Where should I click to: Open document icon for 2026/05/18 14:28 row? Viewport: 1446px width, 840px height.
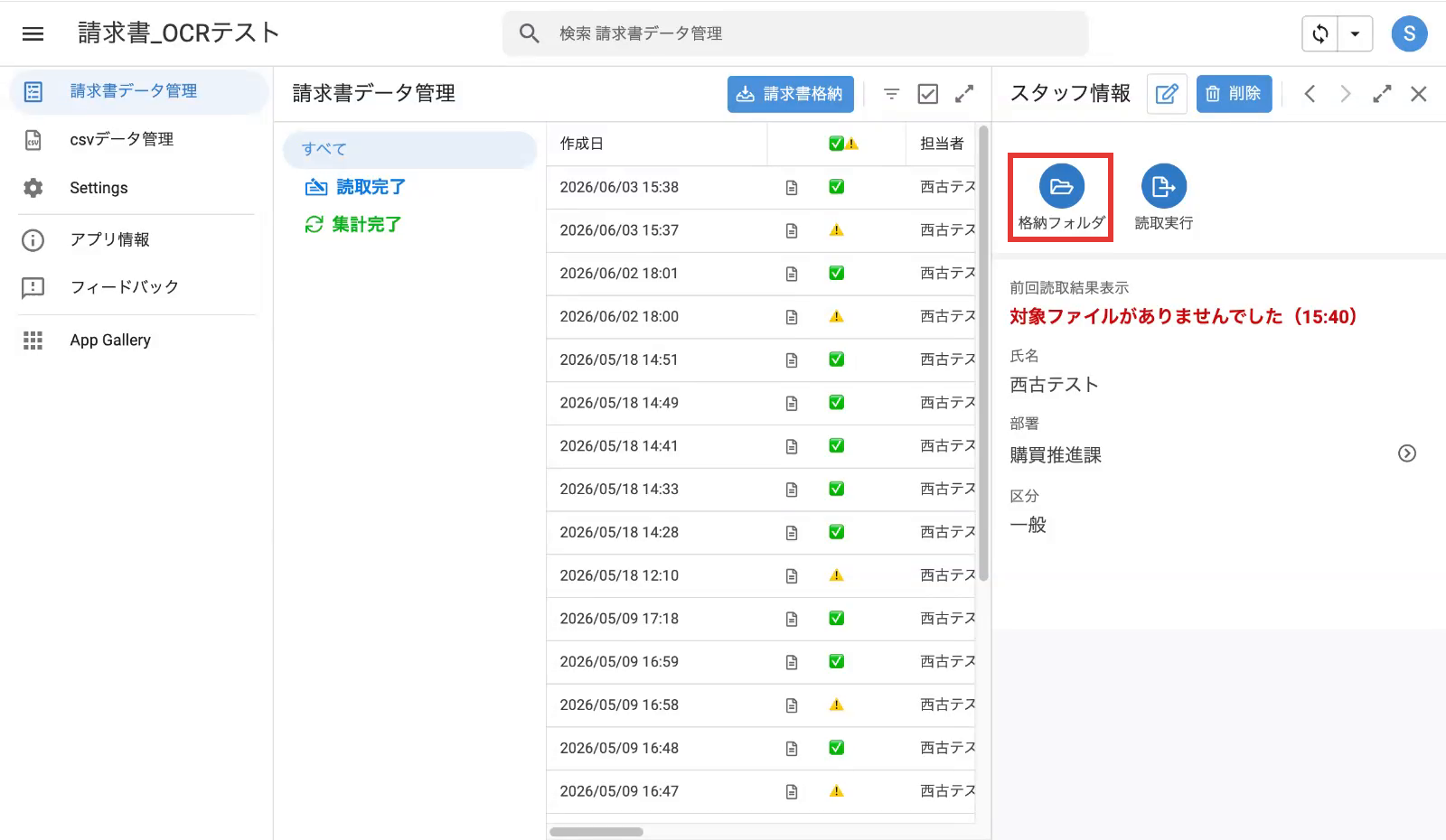[x=792, y=533]
